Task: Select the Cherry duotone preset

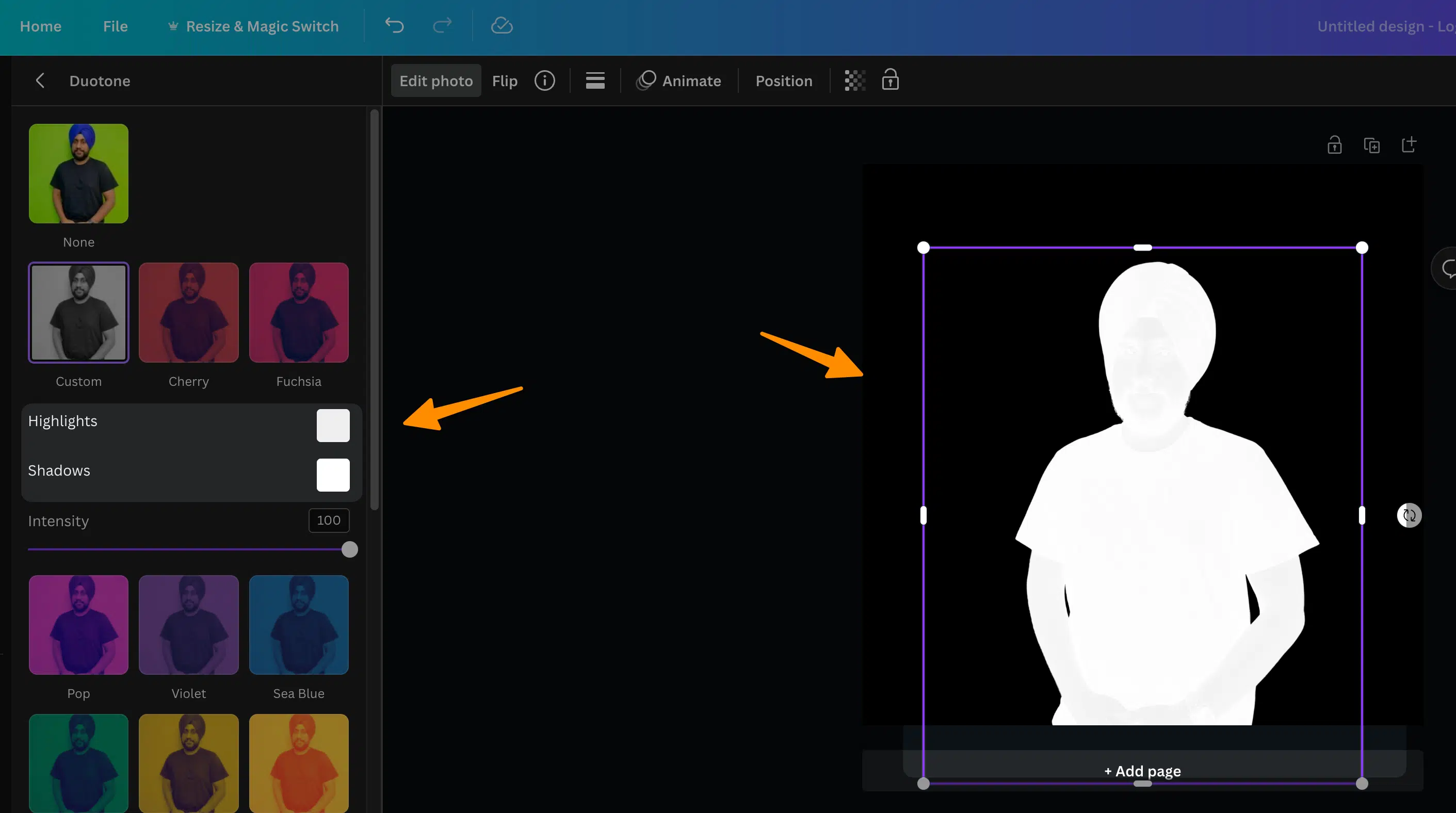Action: click(x=188, y=312)
